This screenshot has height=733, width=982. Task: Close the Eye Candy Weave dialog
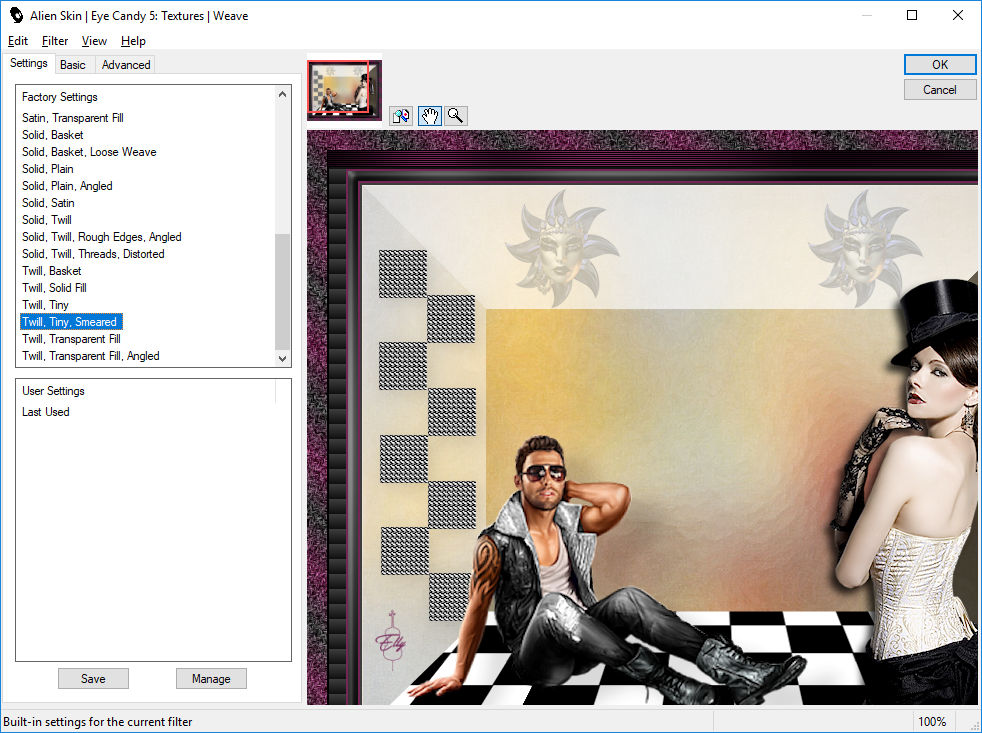tap(958, 15)
